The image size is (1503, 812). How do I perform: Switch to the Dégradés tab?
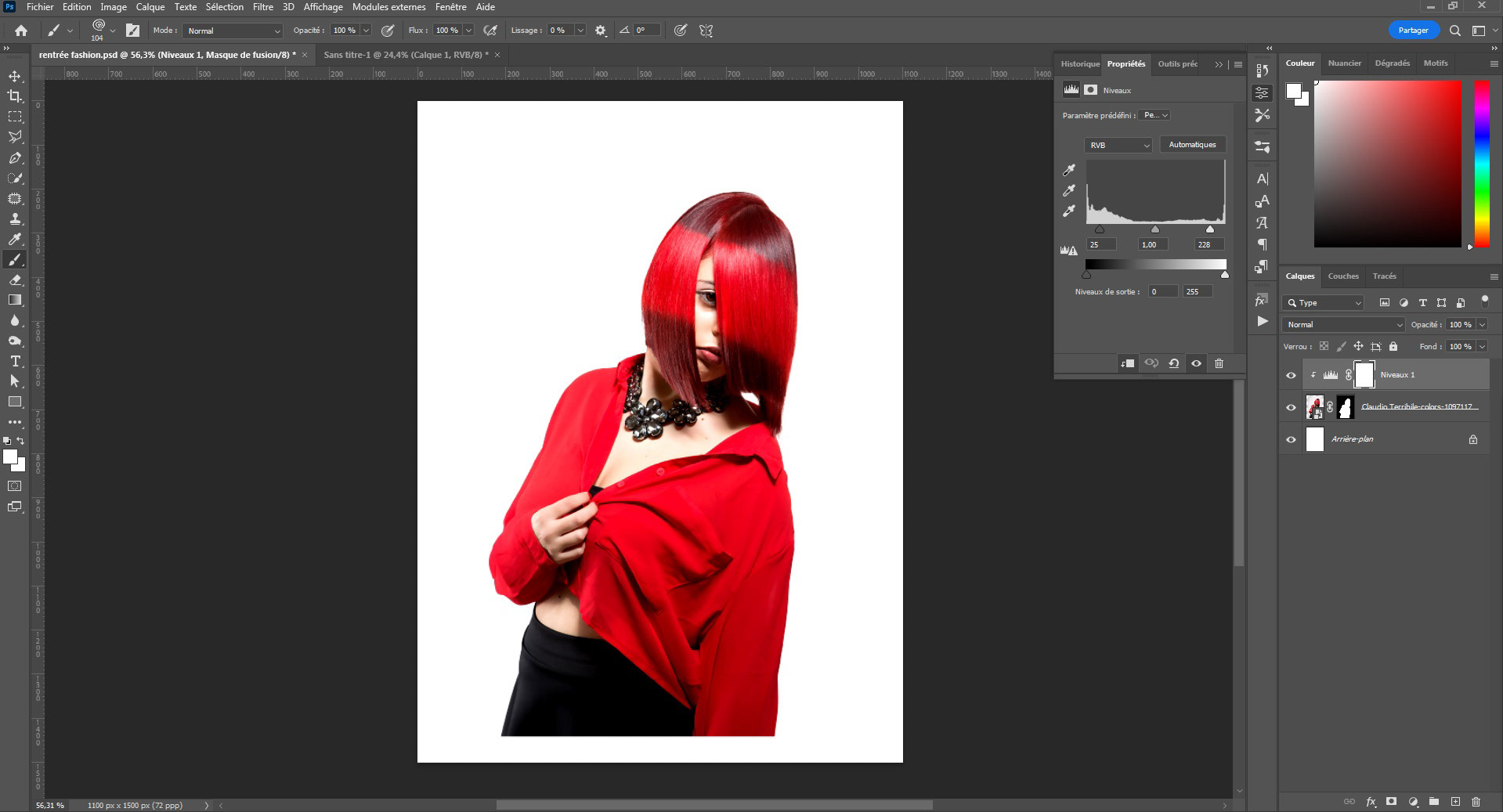coord(1393,63)
